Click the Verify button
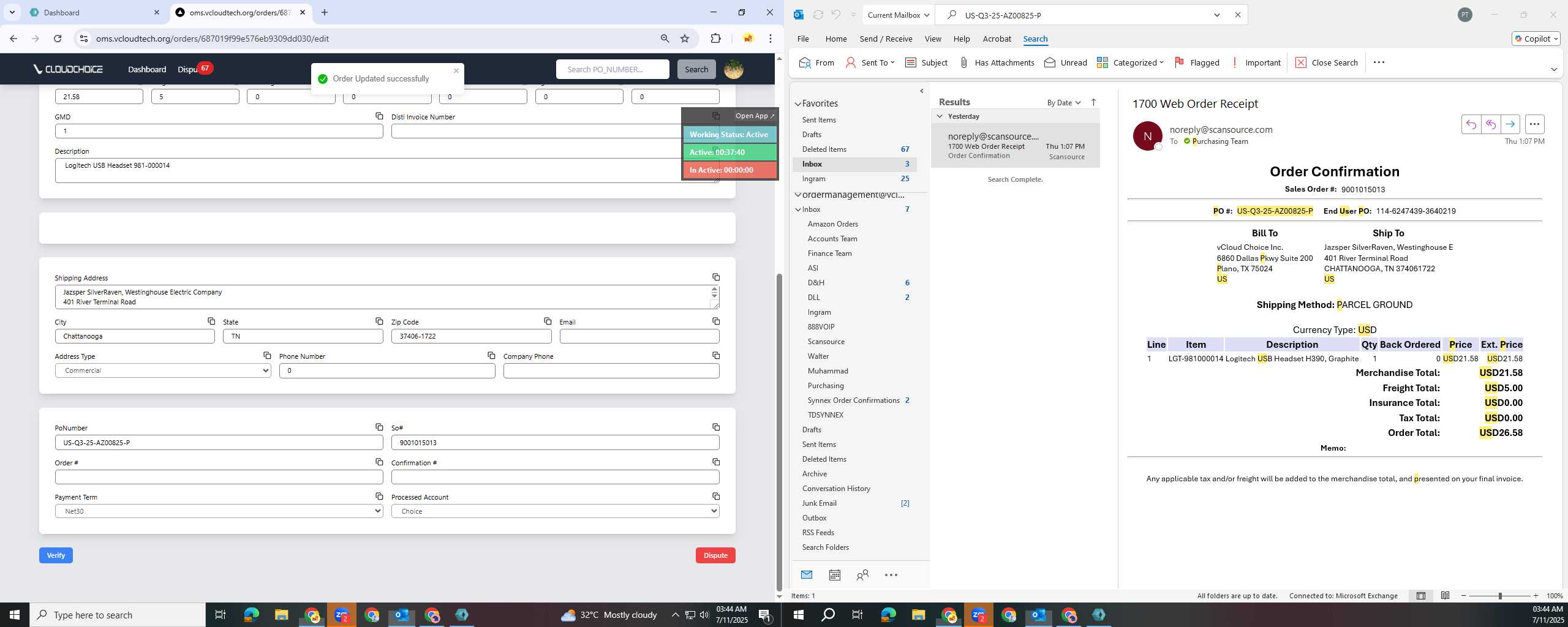1568x627 pixels. [56, 555]
